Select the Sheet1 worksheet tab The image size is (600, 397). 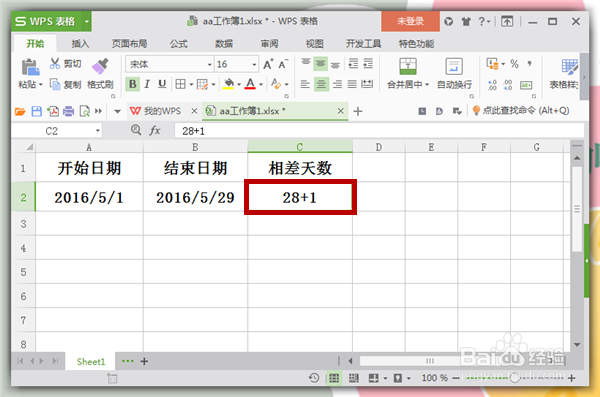pos(91,361)
